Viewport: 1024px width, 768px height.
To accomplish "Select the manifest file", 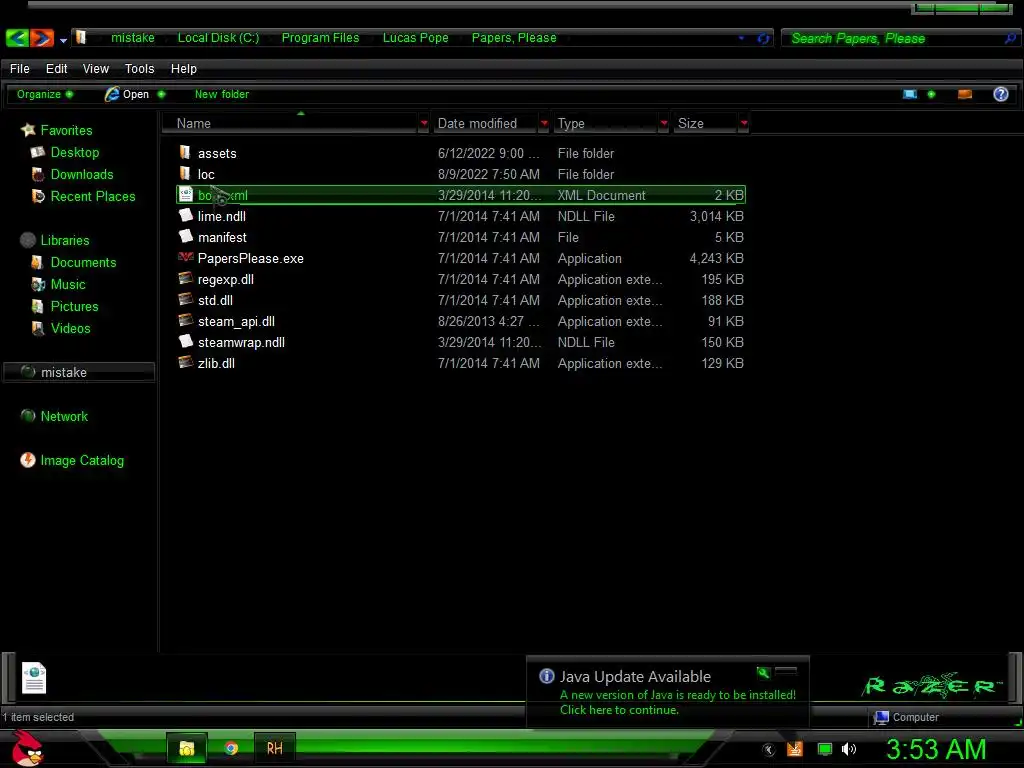I will tap(222, 237).
